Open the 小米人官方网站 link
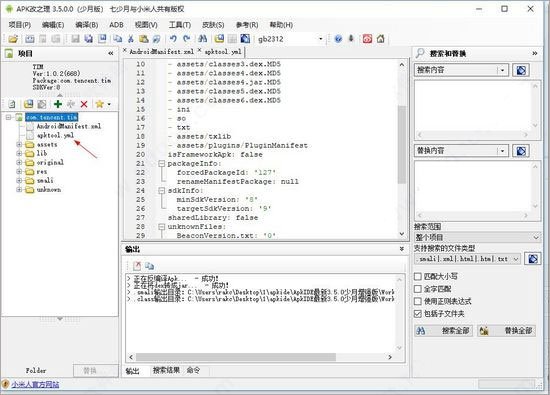Viewport: 550px width, 395px height. click(x=35, y=384)
